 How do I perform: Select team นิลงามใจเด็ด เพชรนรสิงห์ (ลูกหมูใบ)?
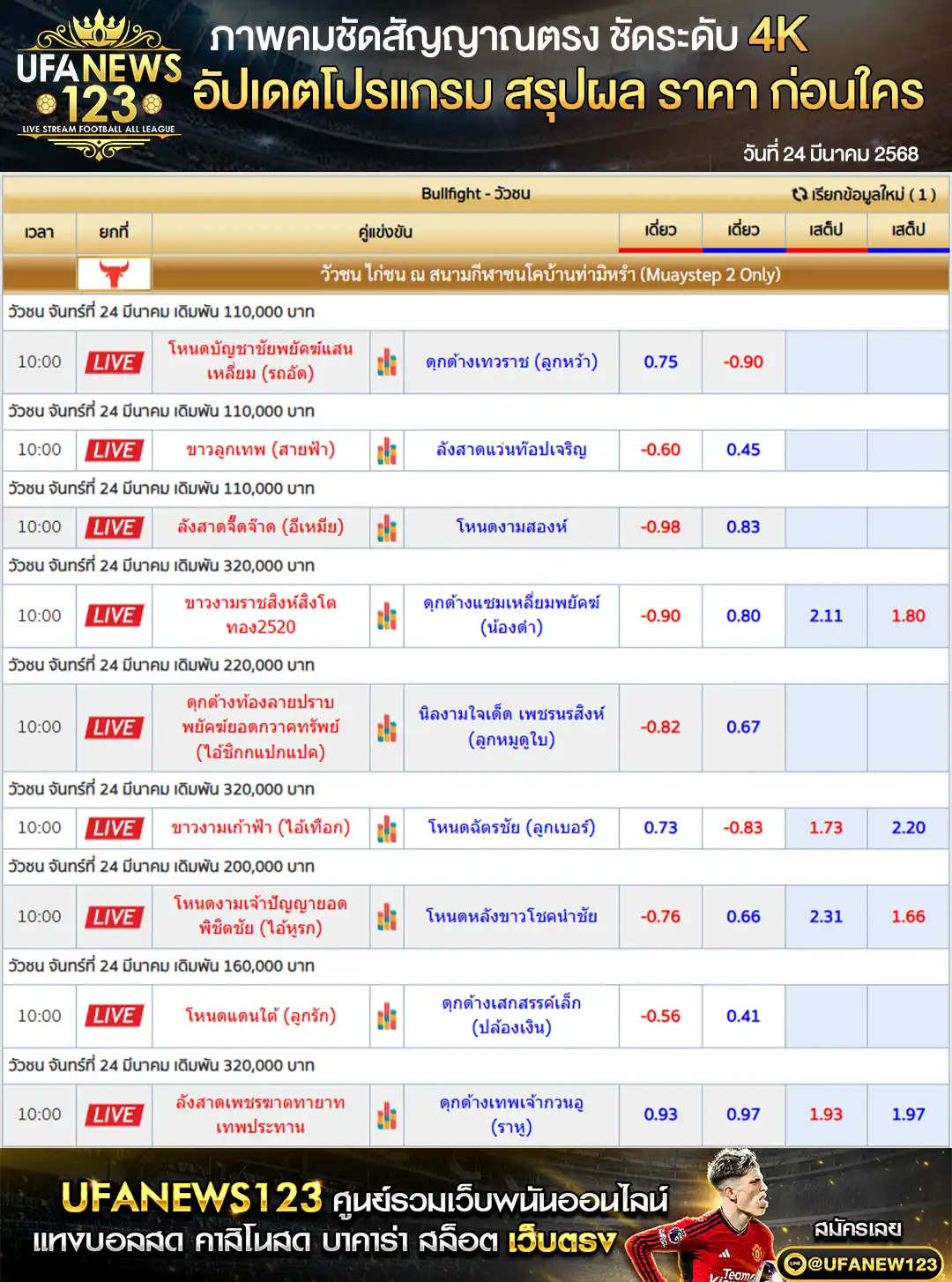coord(511,727)
